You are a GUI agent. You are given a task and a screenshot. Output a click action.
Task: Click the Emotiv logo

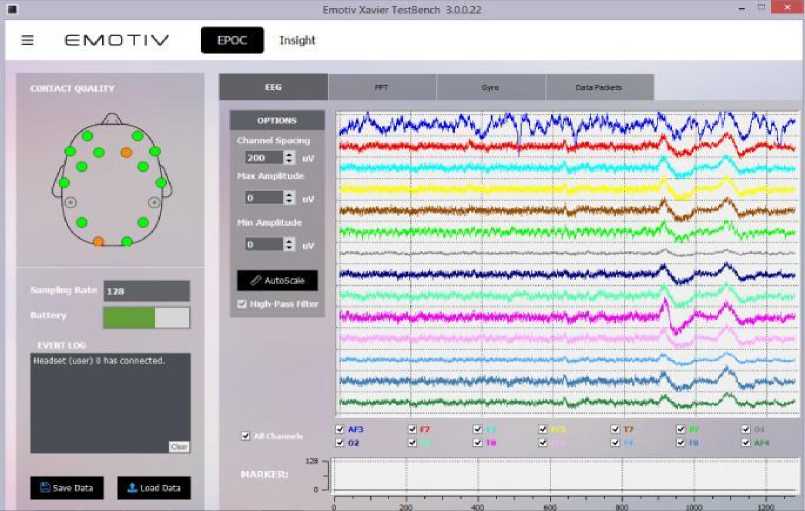click(117, 41)
